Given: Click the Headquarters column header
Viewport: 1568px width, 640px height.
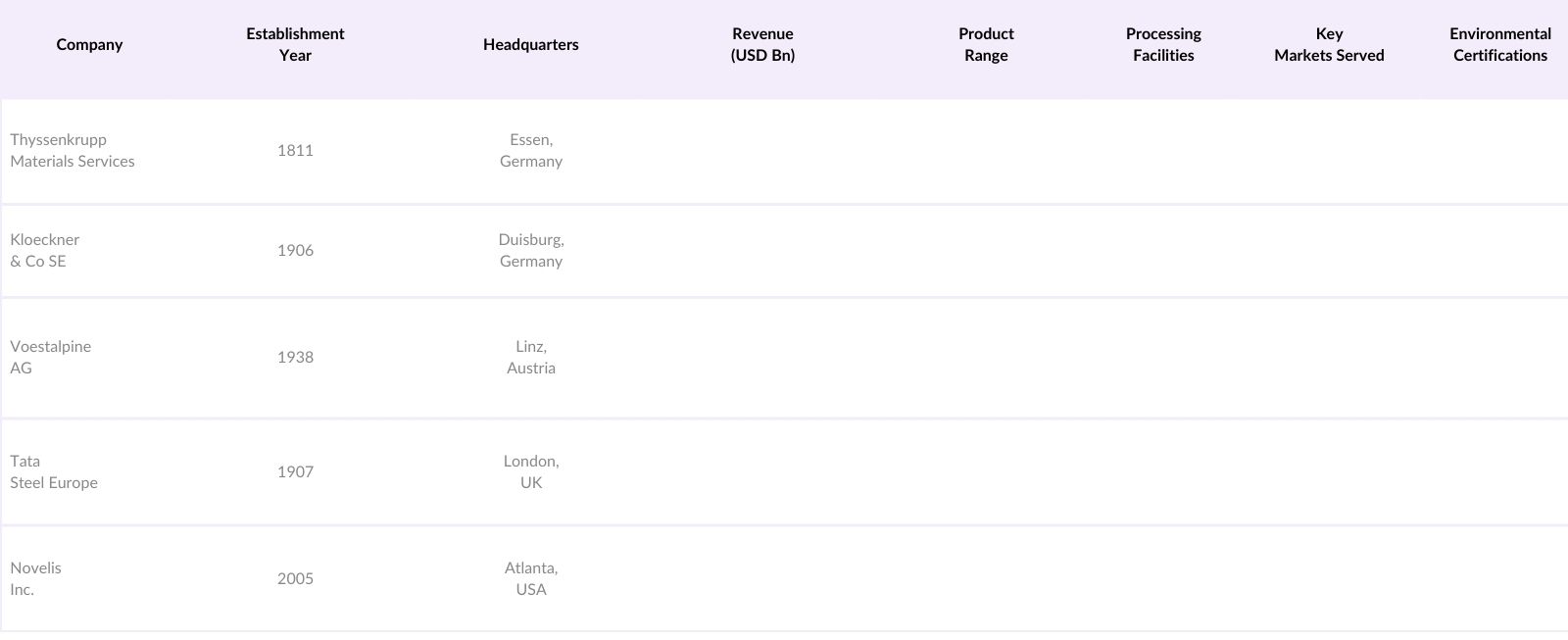Looking at the screenshot, I should pos(530,45).
